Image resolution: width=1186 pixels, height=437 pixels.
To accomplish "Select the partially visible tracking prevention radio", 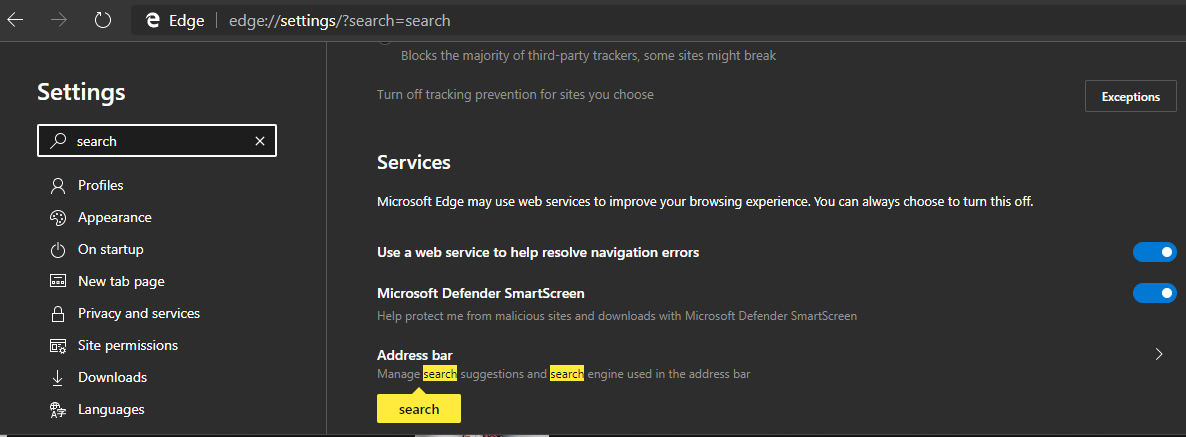I will 385,42.
